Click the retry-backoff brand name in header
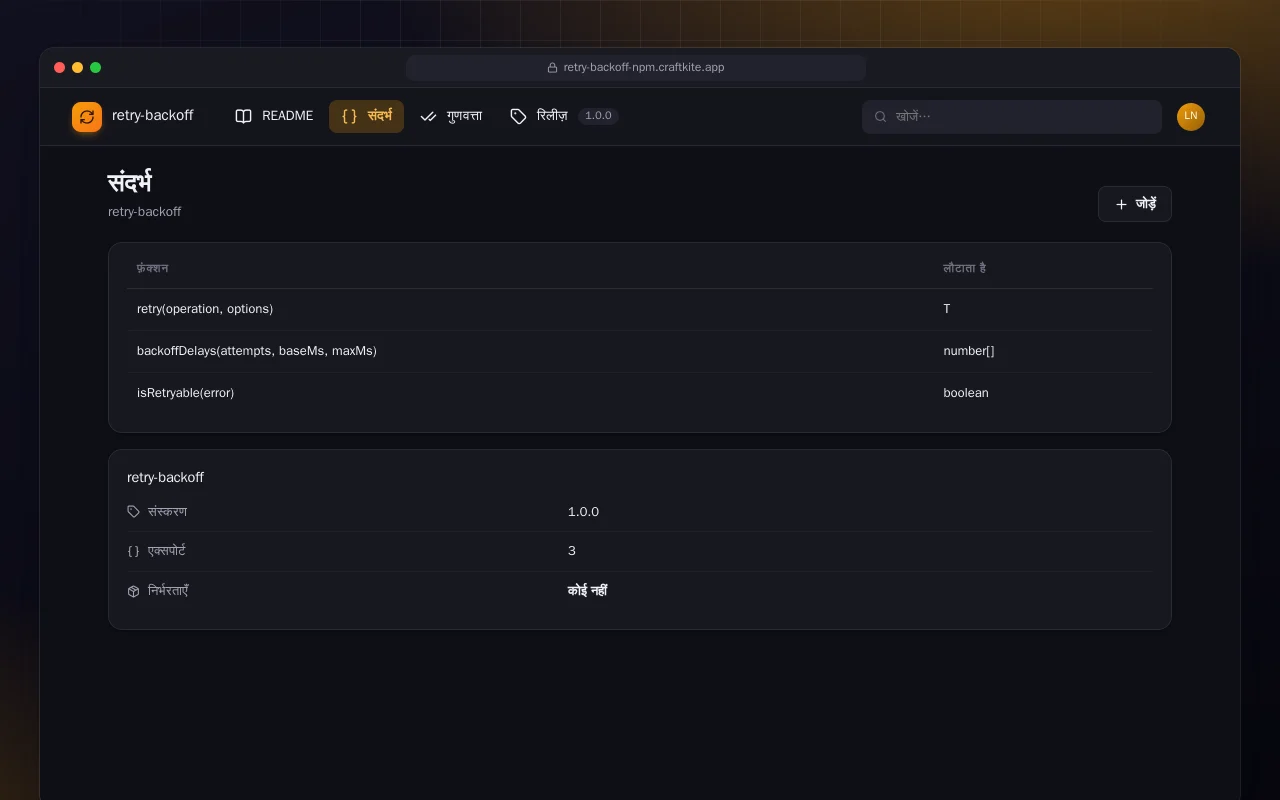Image resolution: width=1280 pixels, height=800 pixels. (x=152, y=116)
